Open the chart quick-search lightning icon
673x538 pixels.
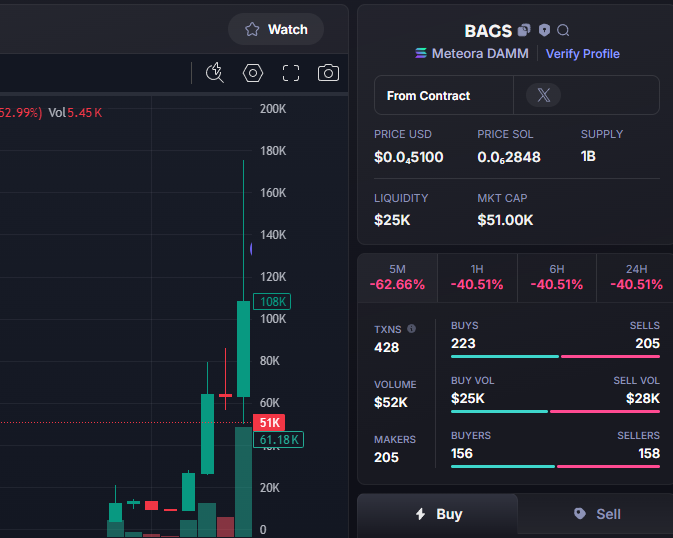pos(215,73)
